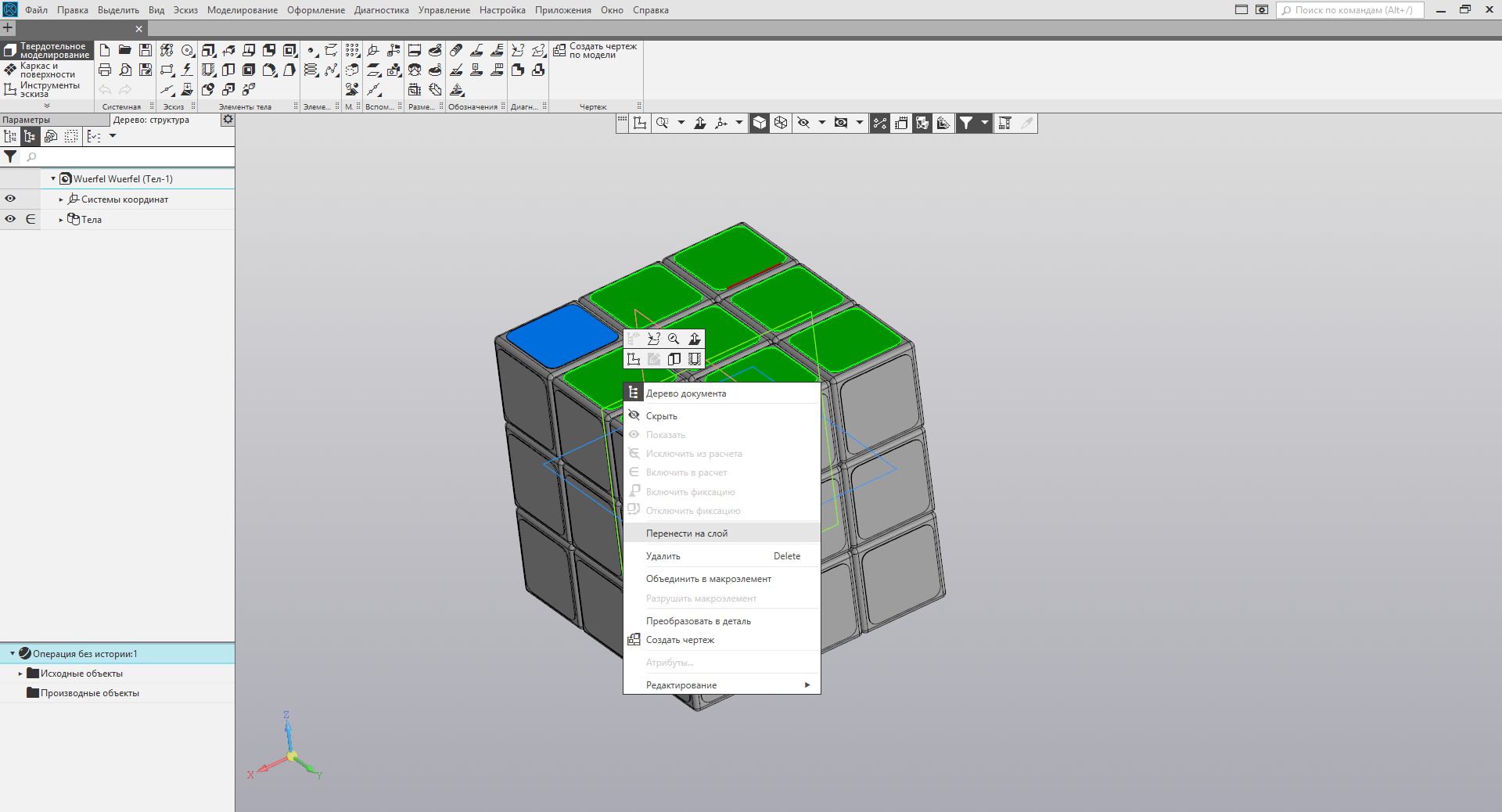The image size is (1502, 812).
Task: Enable shaded display mode in view toolbar
Action: pyautogui.click(x=760, y=123)
